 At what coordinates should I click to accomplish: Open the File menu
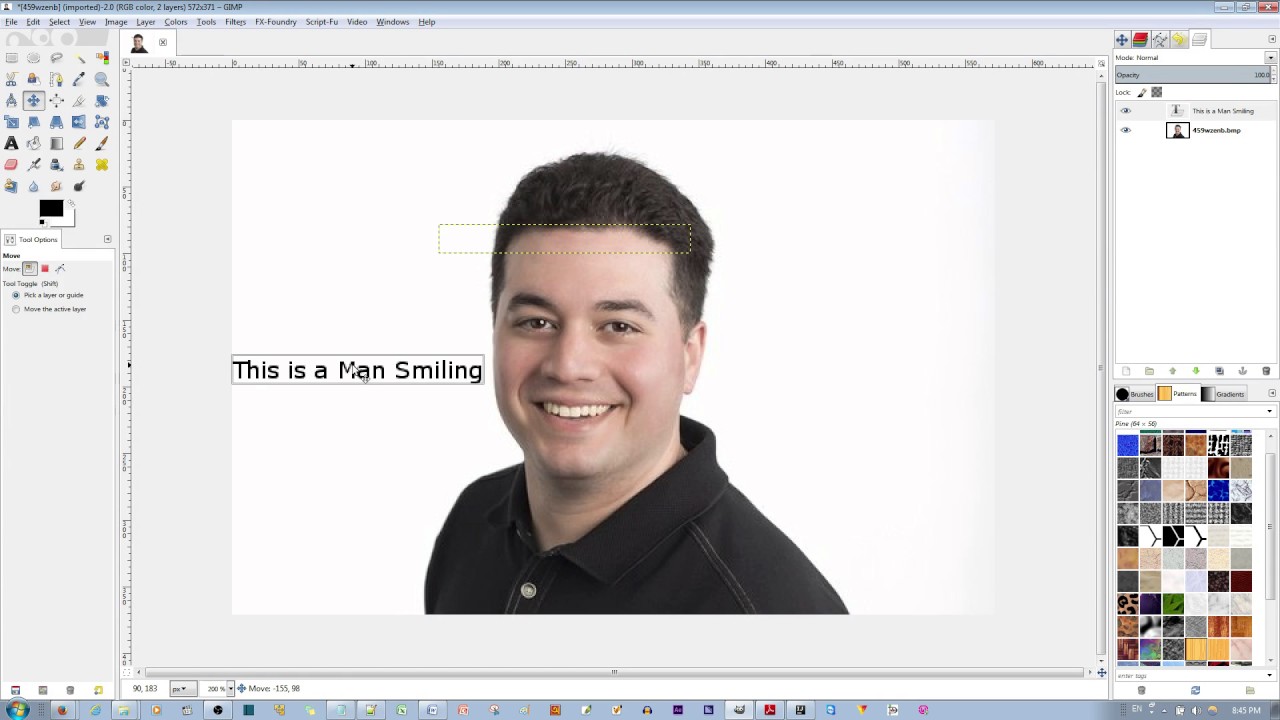[11, 22]
